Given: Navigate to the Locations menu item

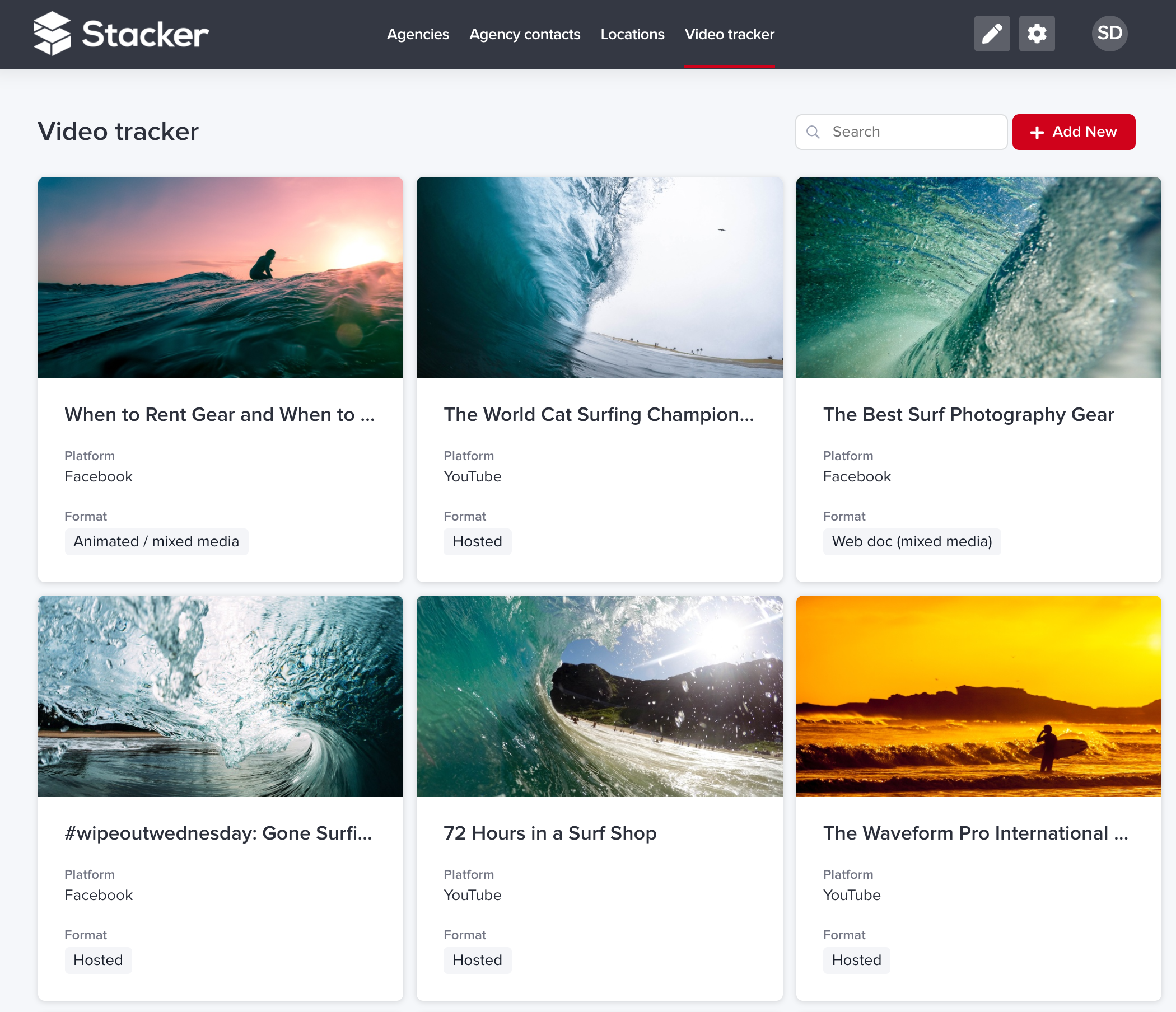Looking at the screenshot, I should [x=632, y=34].
